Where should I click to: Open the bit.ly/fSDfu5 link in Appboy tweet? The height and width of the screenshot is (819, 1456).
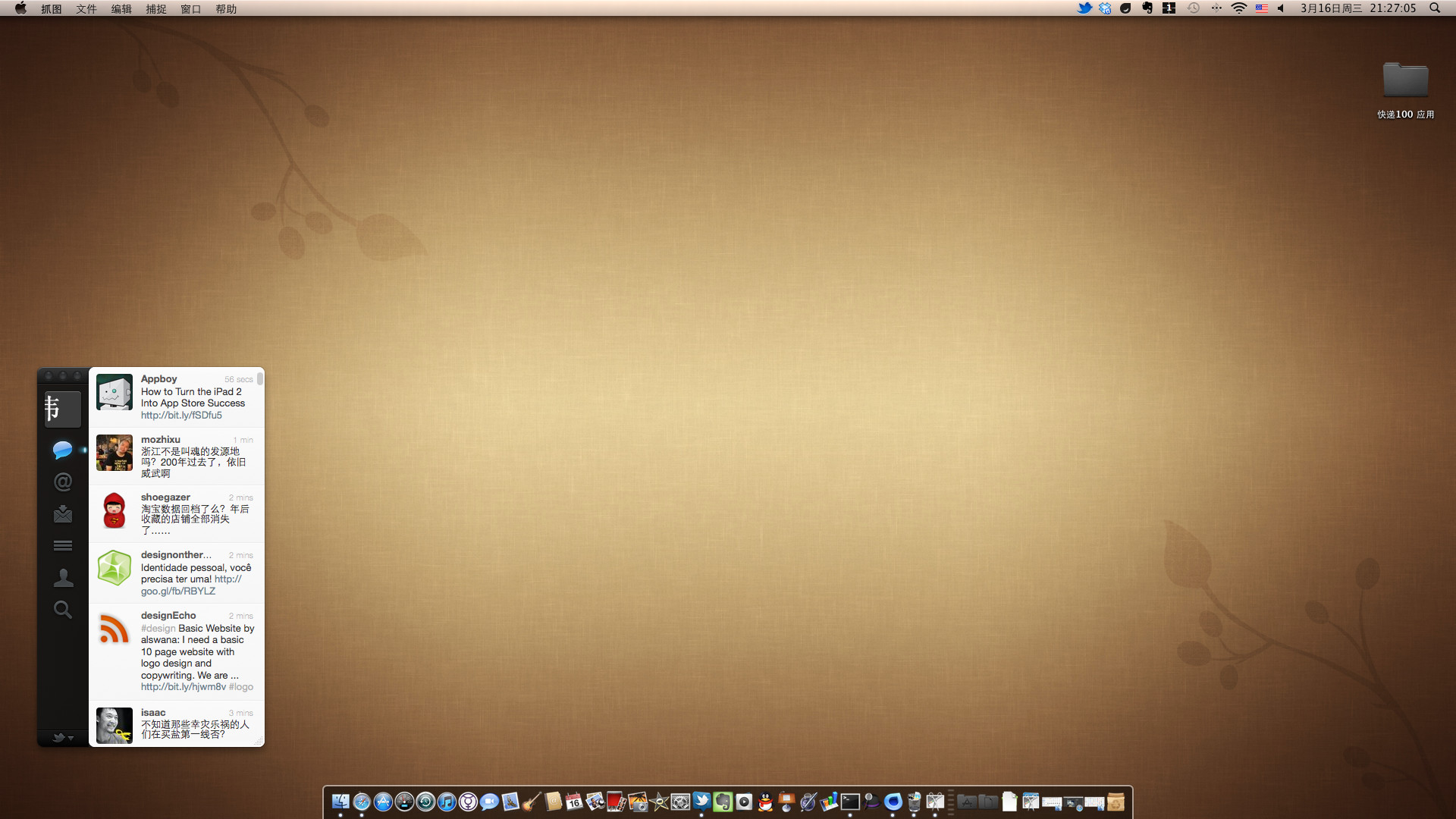click(181, 416)
